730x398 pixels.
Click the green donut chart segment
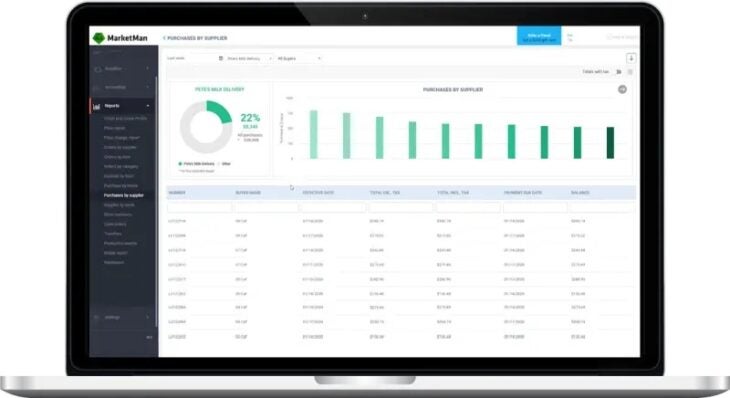[x=221, y=111]
